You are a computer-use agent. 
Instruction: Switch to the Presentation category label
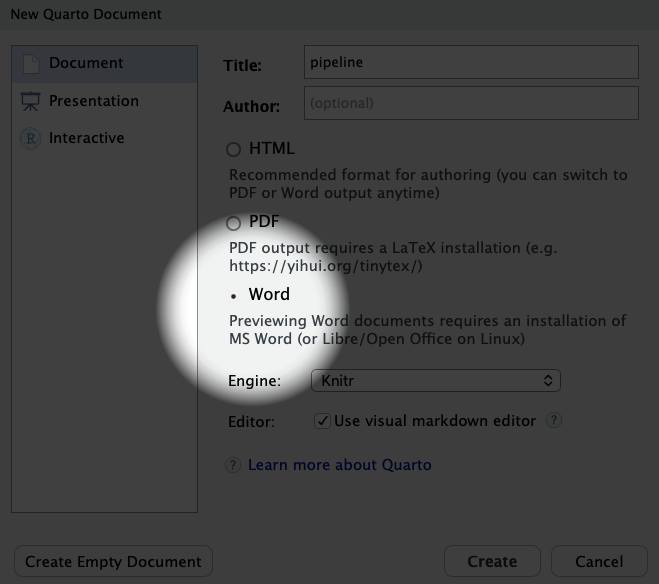coord(94,101)
